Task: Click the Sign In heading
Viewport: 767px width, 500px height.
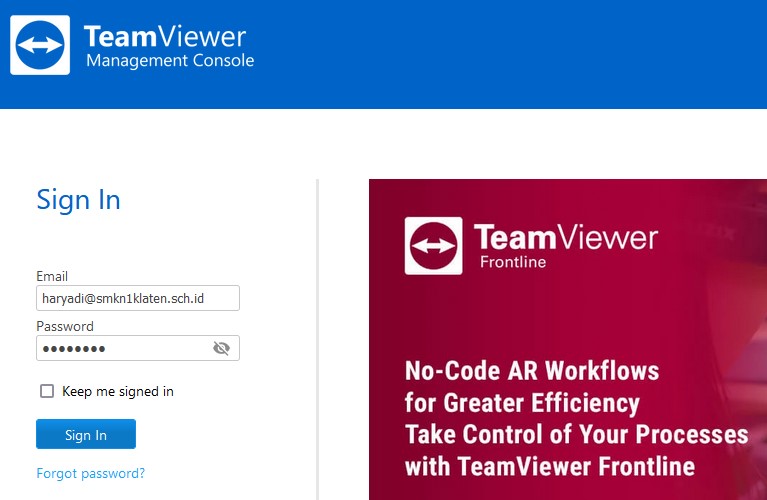Action: [78, 200]
